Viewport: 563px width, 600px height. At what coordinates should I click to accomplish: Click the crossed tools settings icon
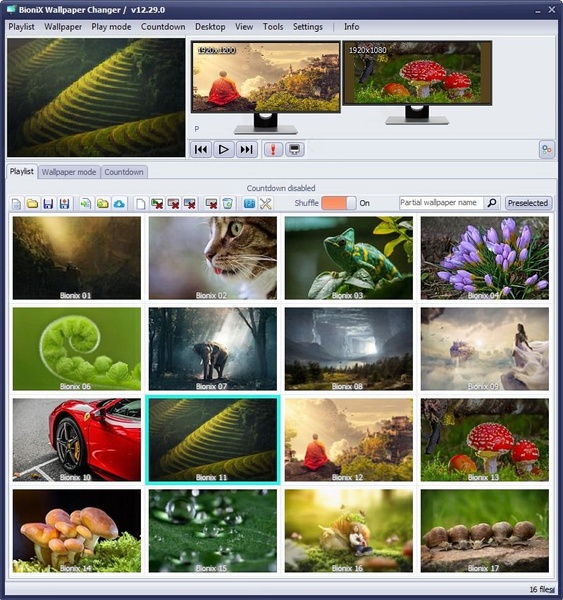point(265,203)
